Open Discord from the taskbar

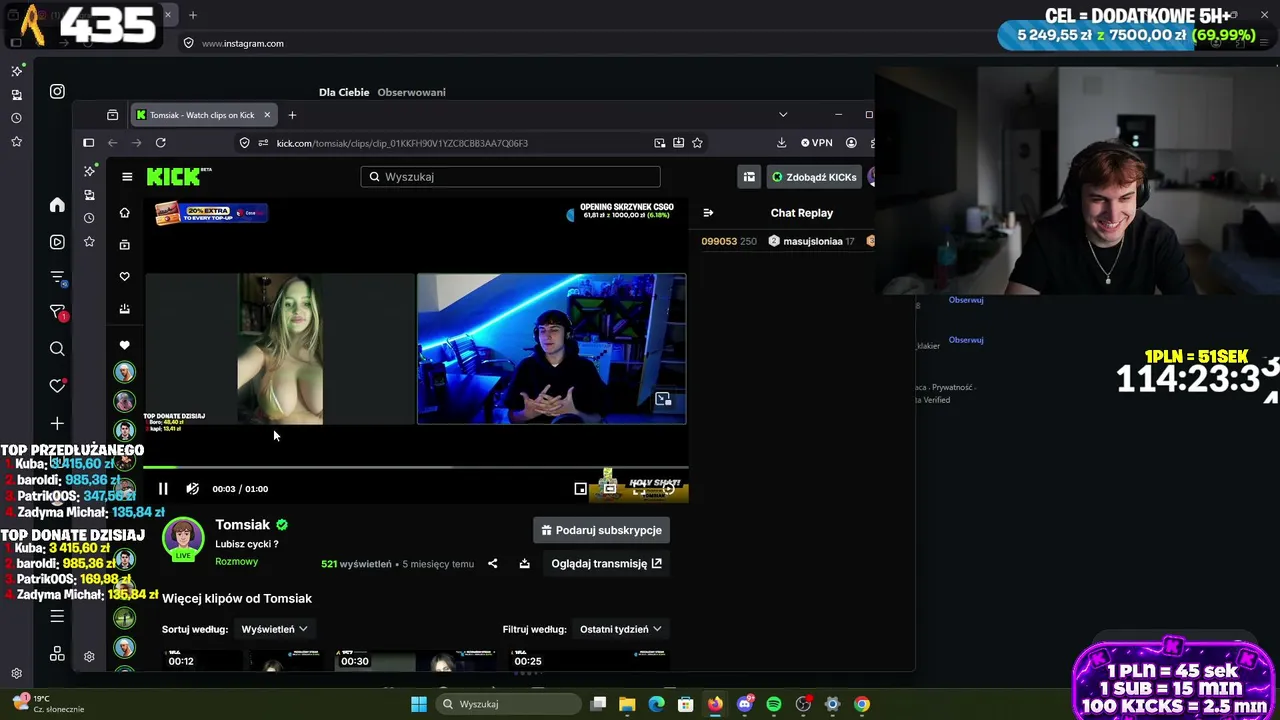744,704
